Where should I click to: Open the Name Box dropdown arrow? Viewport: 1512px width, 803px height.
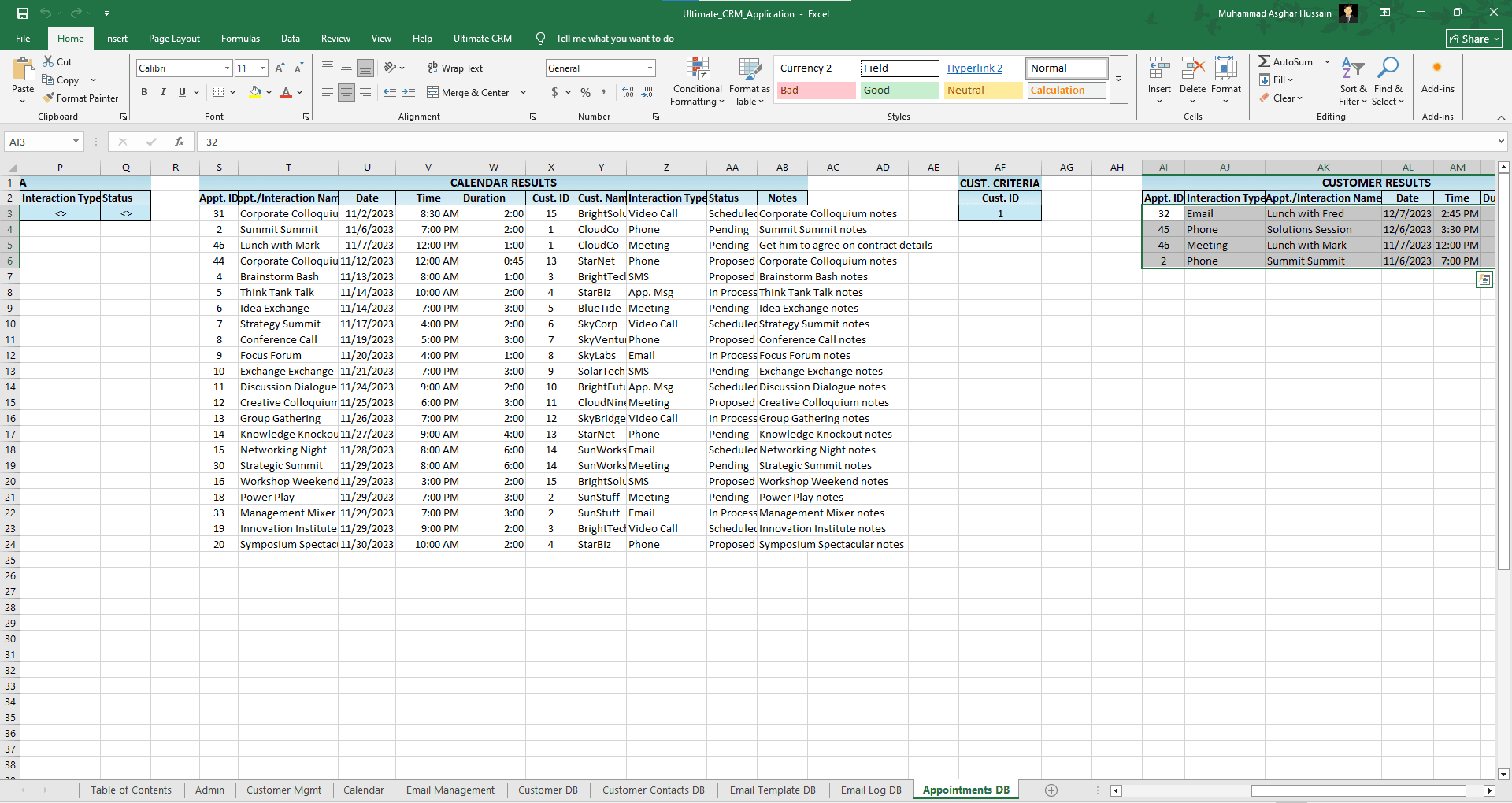click(76, 142)
